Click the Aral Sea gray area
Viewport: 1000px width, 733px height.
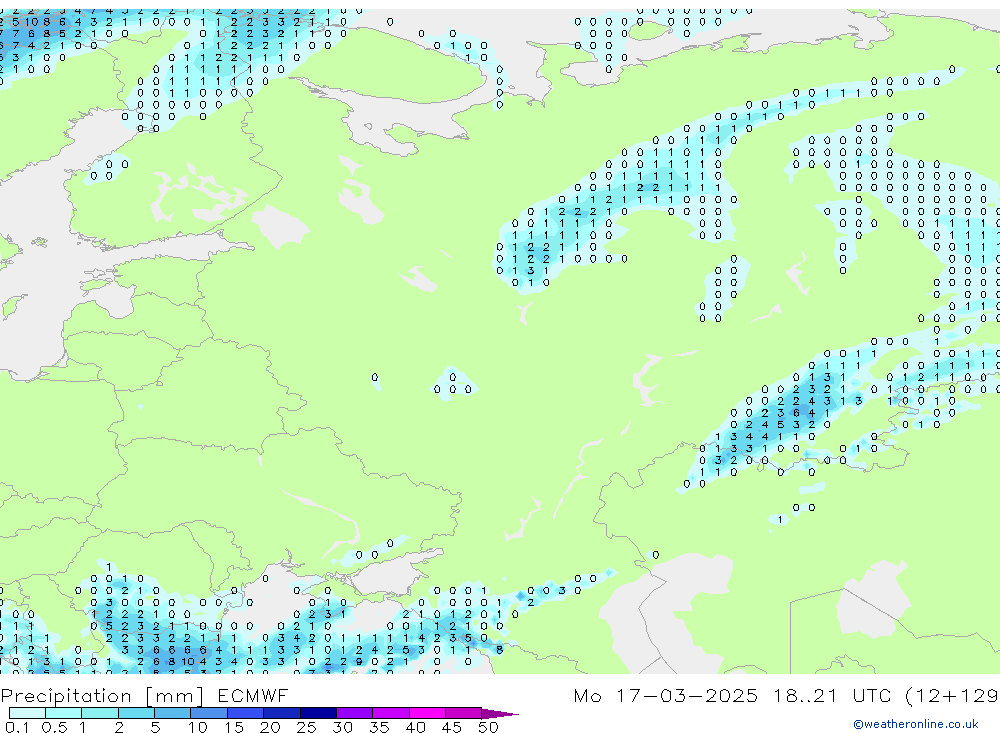click(874, 600)
